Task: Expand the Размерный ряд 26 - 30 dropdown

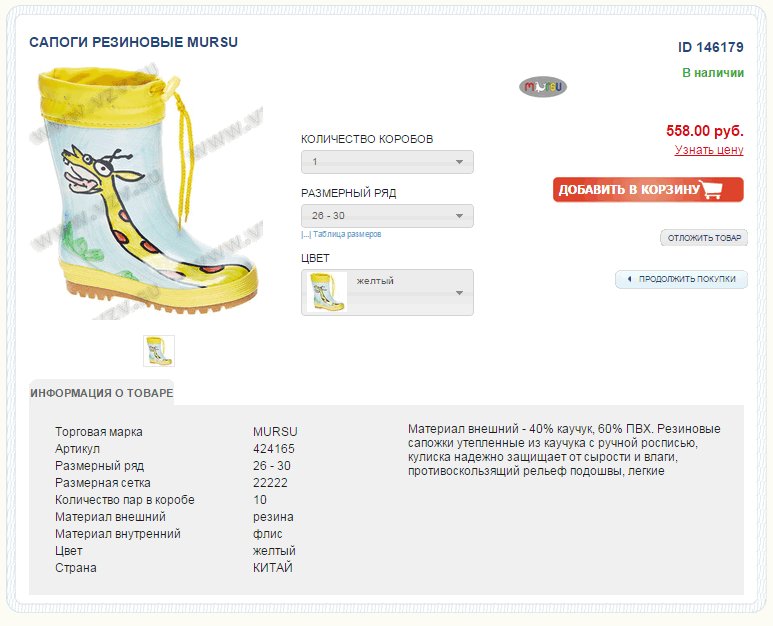Action: (387, 216)
